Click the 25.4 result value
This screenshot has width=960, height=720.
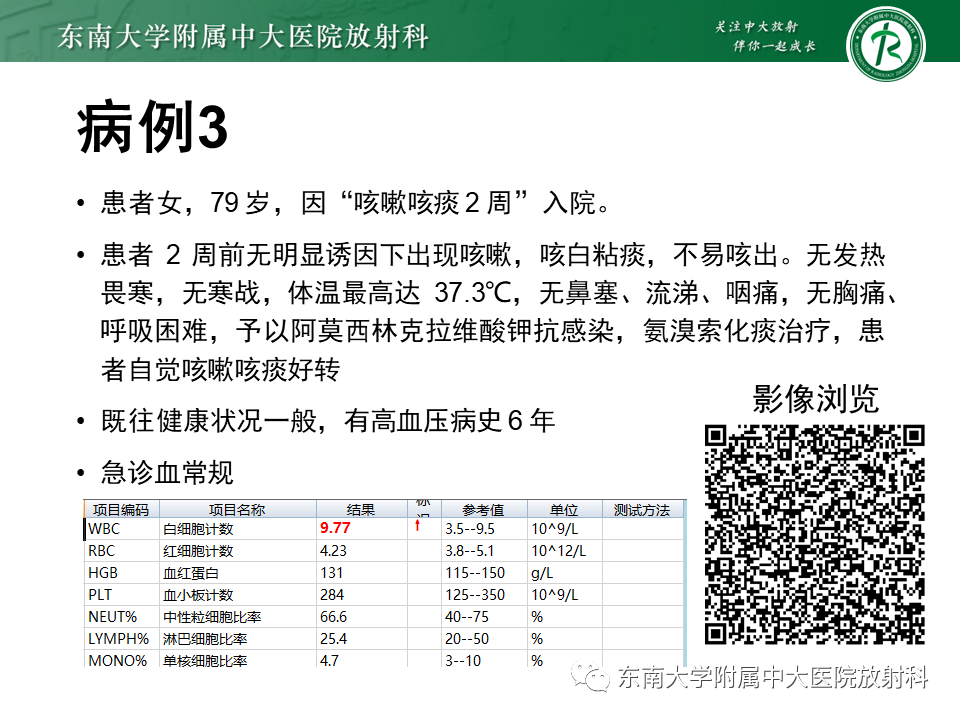(333, 639)
